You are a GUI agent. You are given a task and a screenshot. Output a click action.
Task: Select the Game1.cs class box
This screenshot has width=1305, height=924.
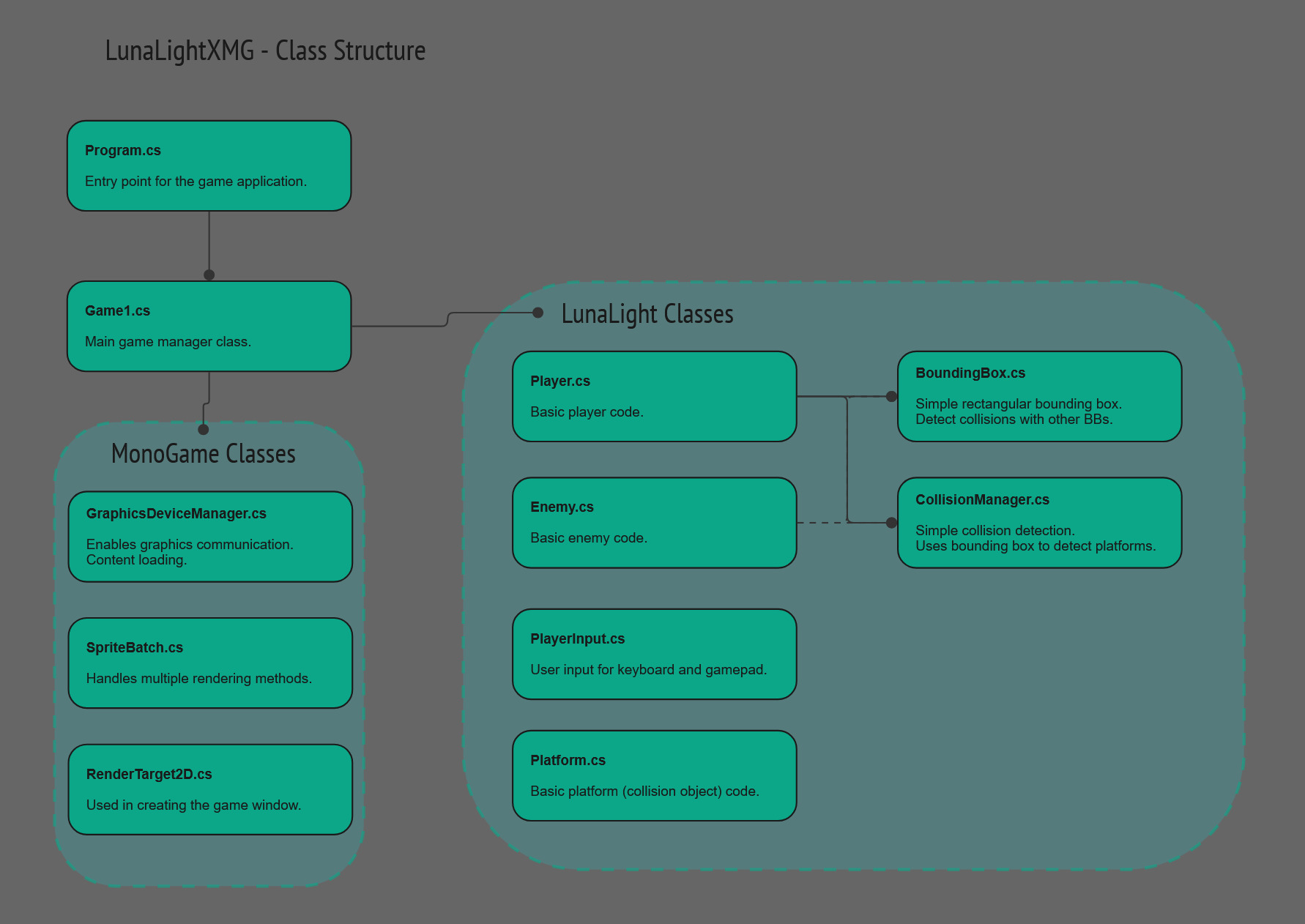click(209, 327)
